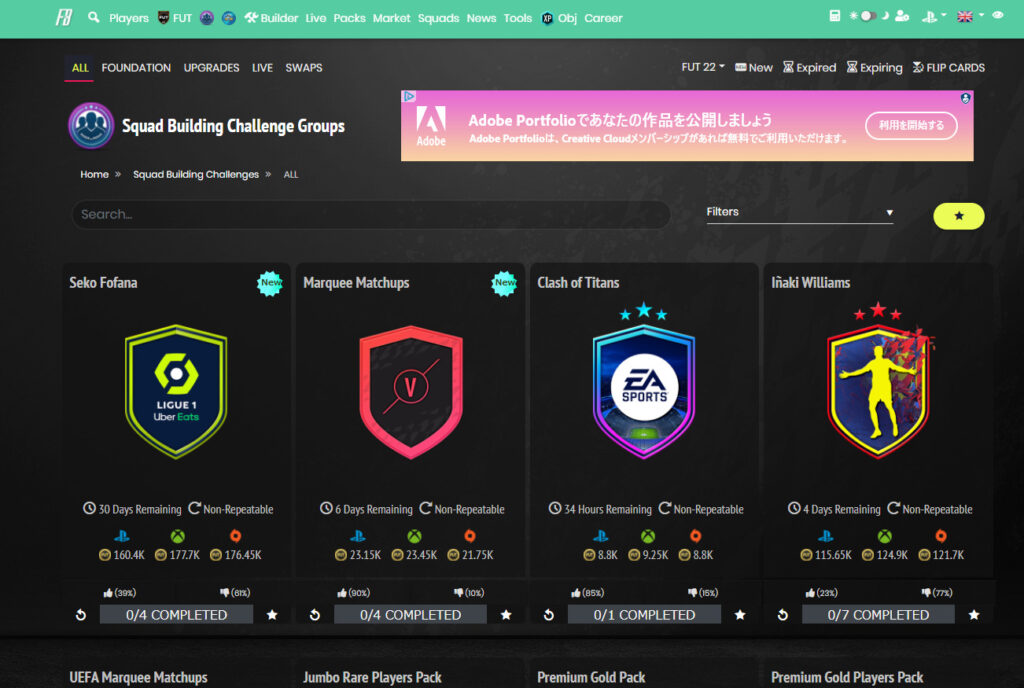Dislike the Marquee Matchups challenge
The width and height of the screenshot is (1024, 688).
click(x=469, y=593)
